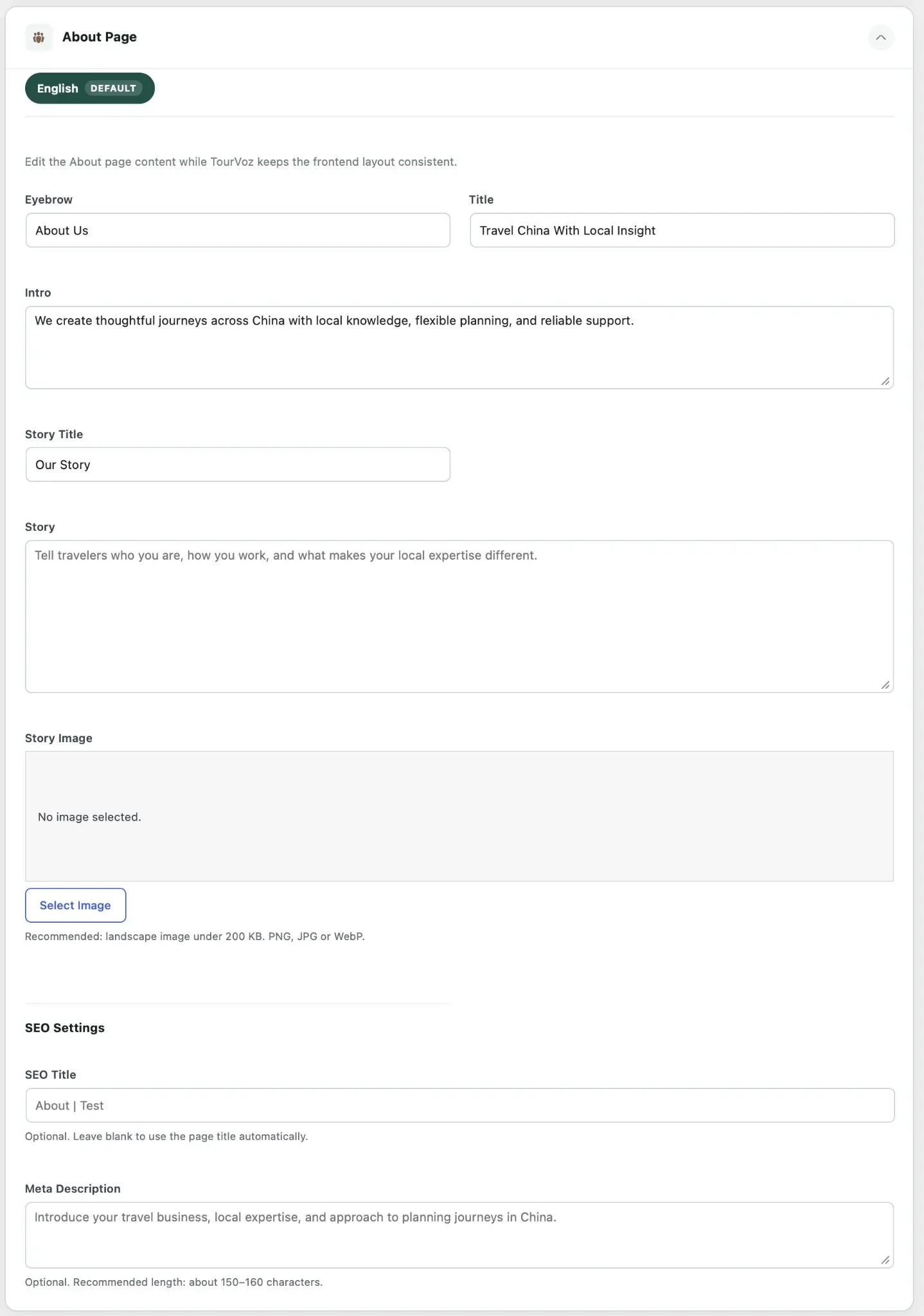Focus the SEO Title input
The height and width of the screenshot is (1316, 924).
460,1105
